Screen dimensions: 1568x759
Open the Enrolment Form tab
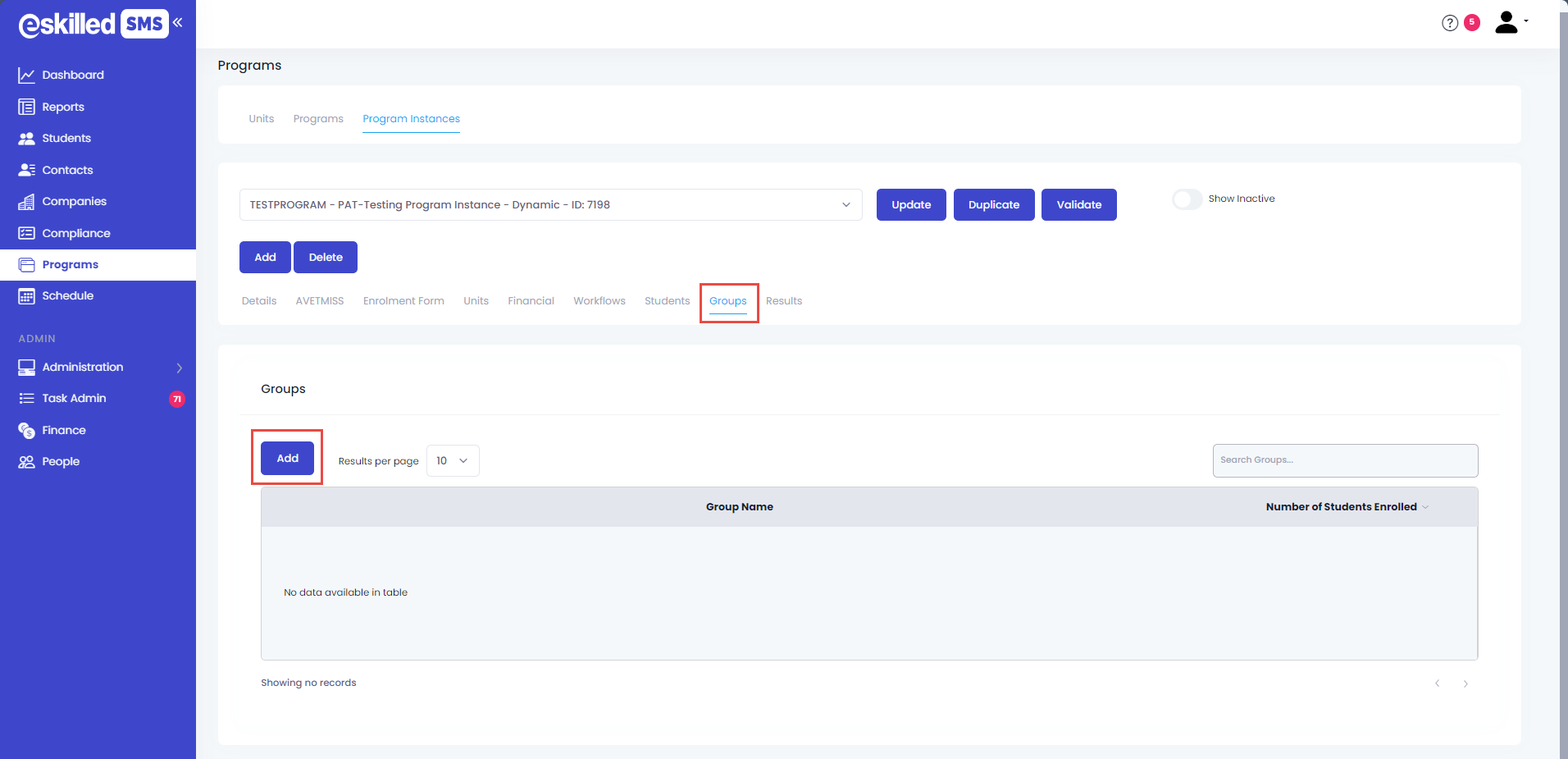click(403, 301)
